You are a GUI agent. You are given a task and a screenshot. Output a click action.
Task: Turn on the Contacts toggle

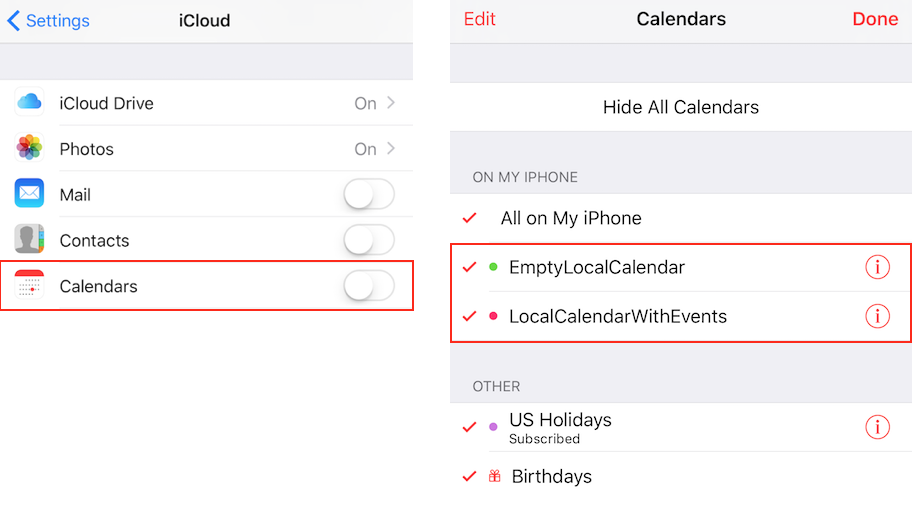369,240
